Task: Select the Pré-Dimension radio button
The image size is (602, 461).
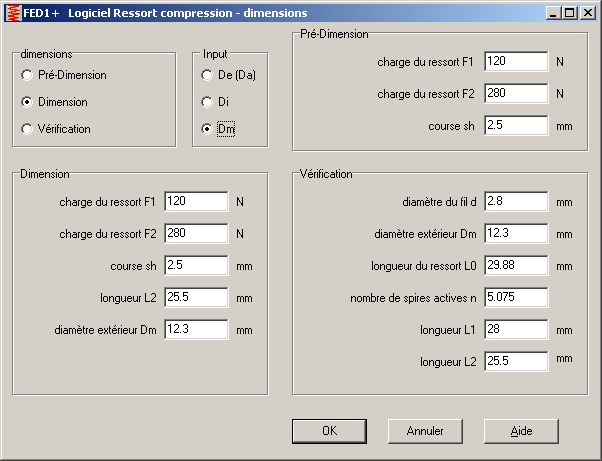Action: click(x=27, y=75)
